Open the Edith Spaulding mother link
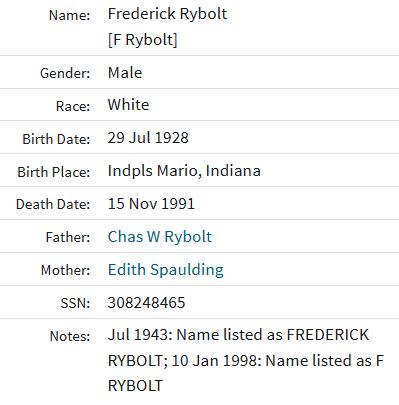Screen dimensions: 399x405 (166, 270)
